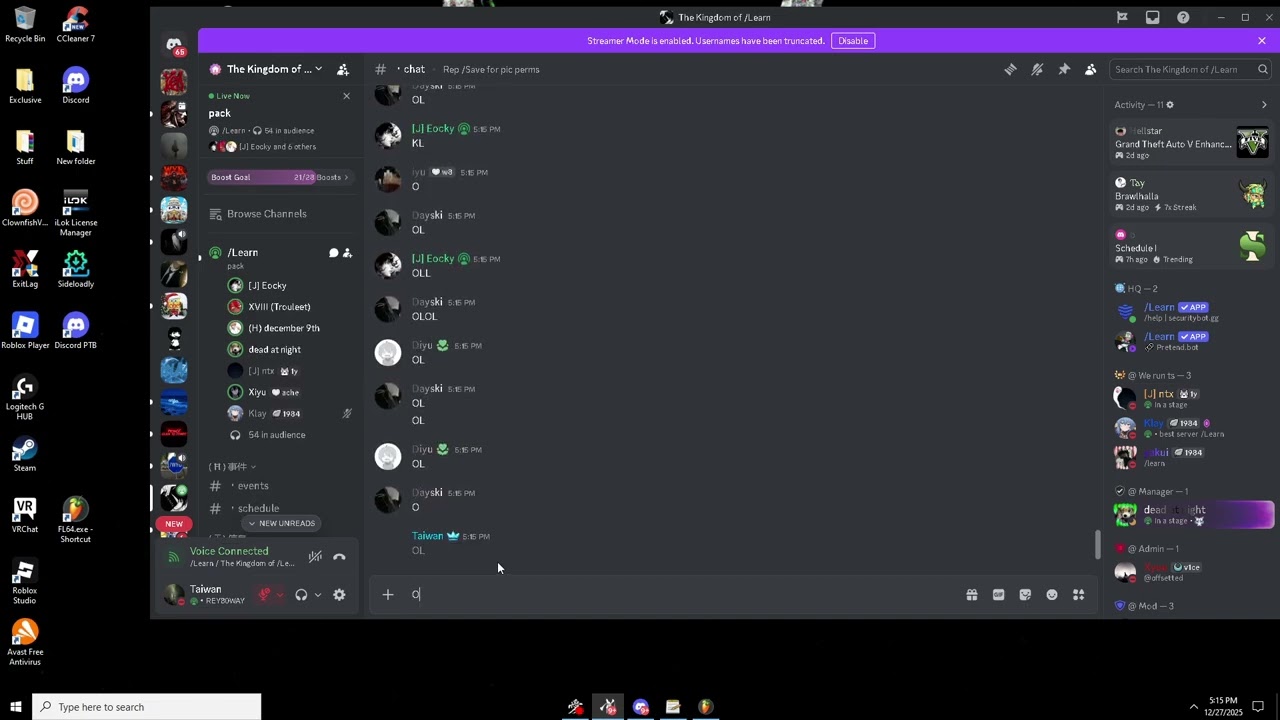Open chat icon for /Learn stage
Viewport: 1280px width, 720px height.
tap(334, 253)
